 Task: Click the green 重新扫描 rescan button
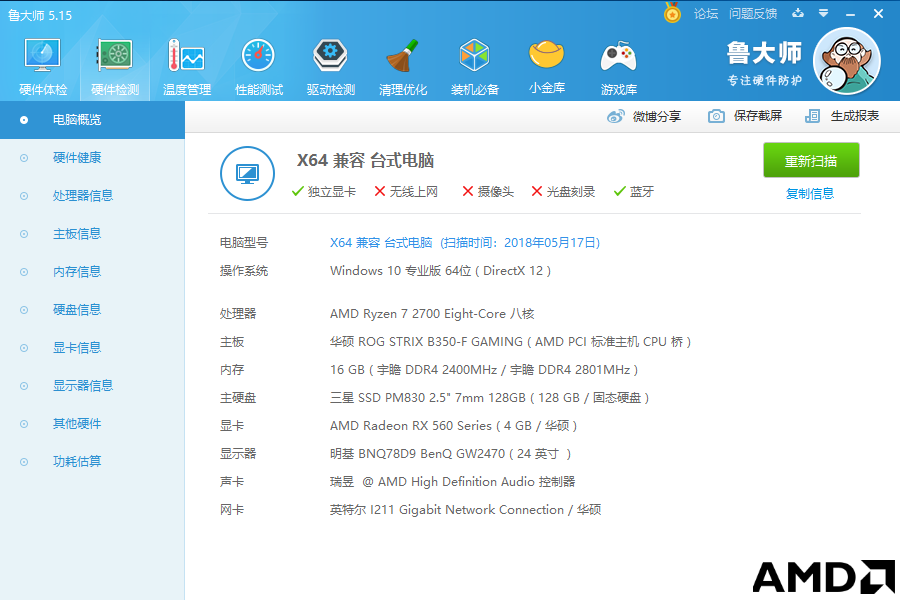pyautogui.click(x=811, y=160)
